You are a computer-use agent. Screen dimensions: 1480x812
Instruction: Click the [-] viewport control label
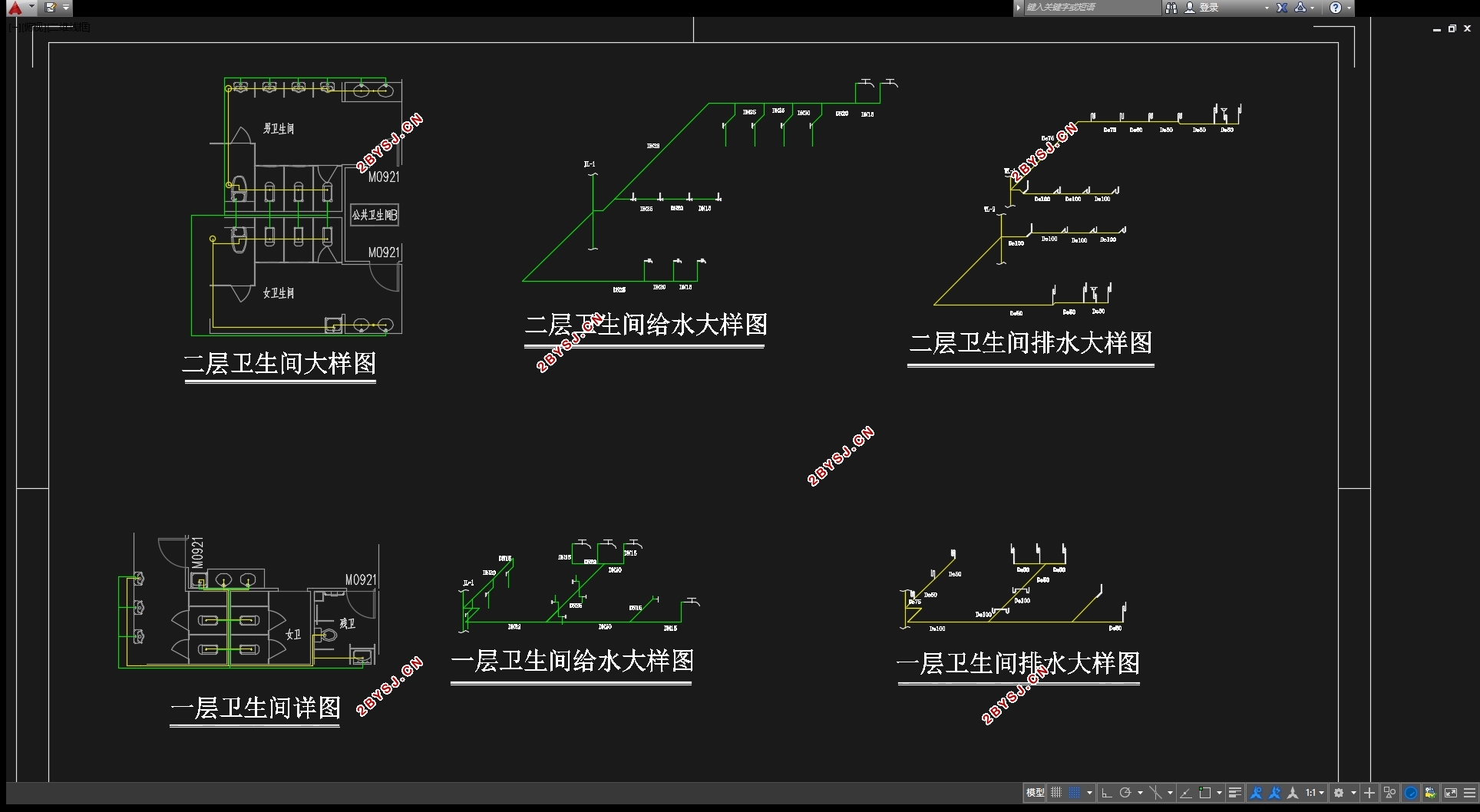coord(13,27)
